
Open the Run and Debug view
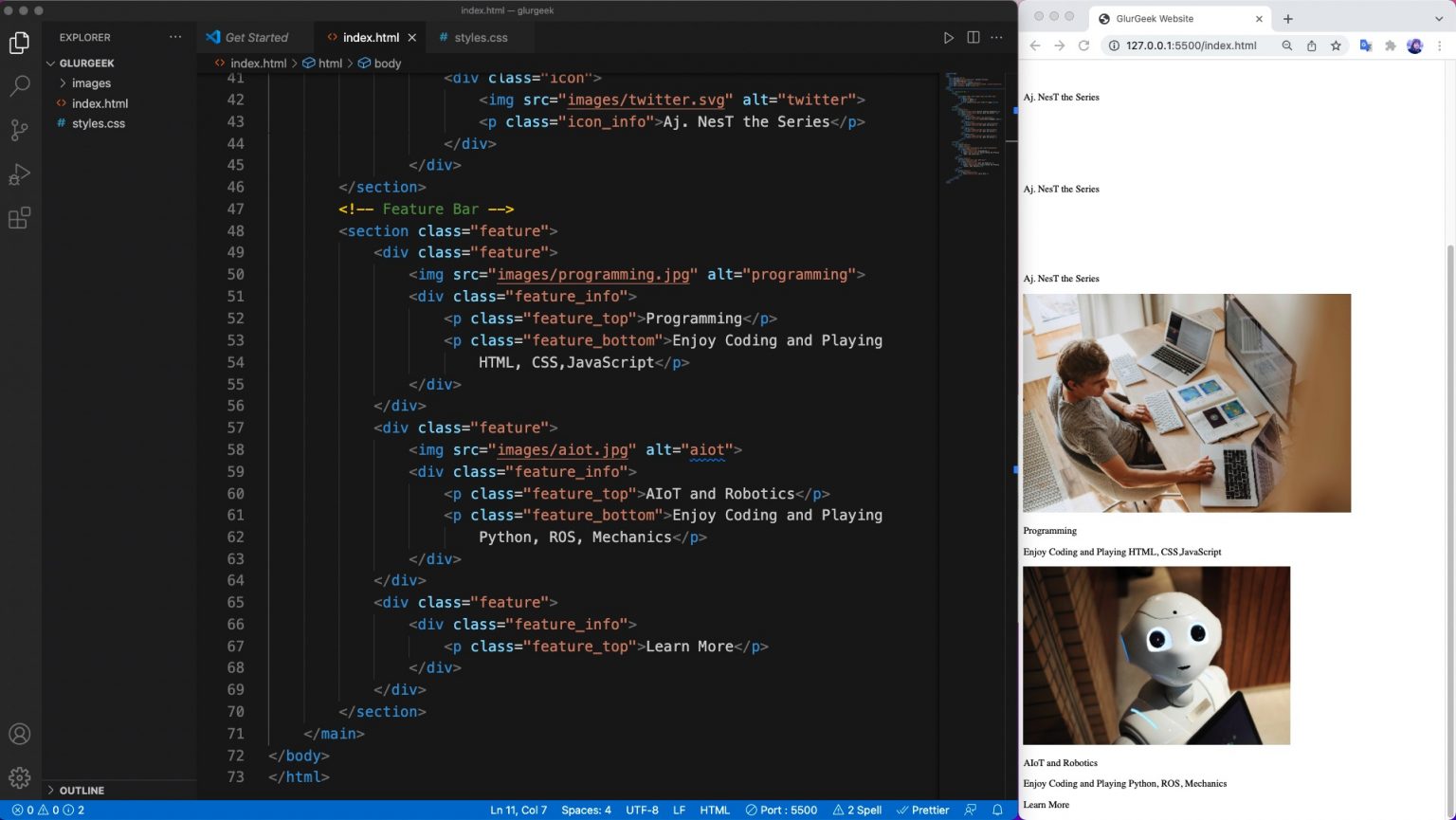pos(19,174)
